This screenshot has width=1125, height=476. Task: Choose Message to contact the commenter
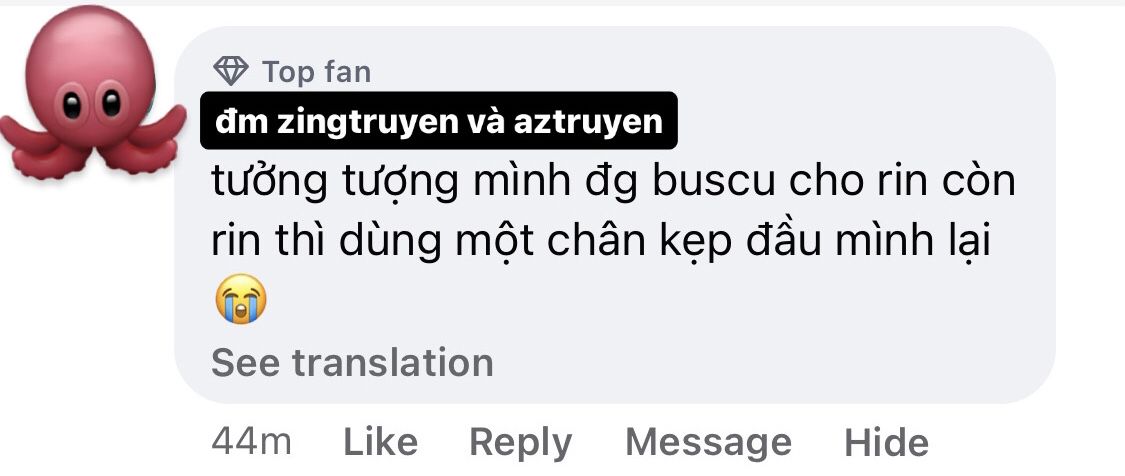point(708,442)
